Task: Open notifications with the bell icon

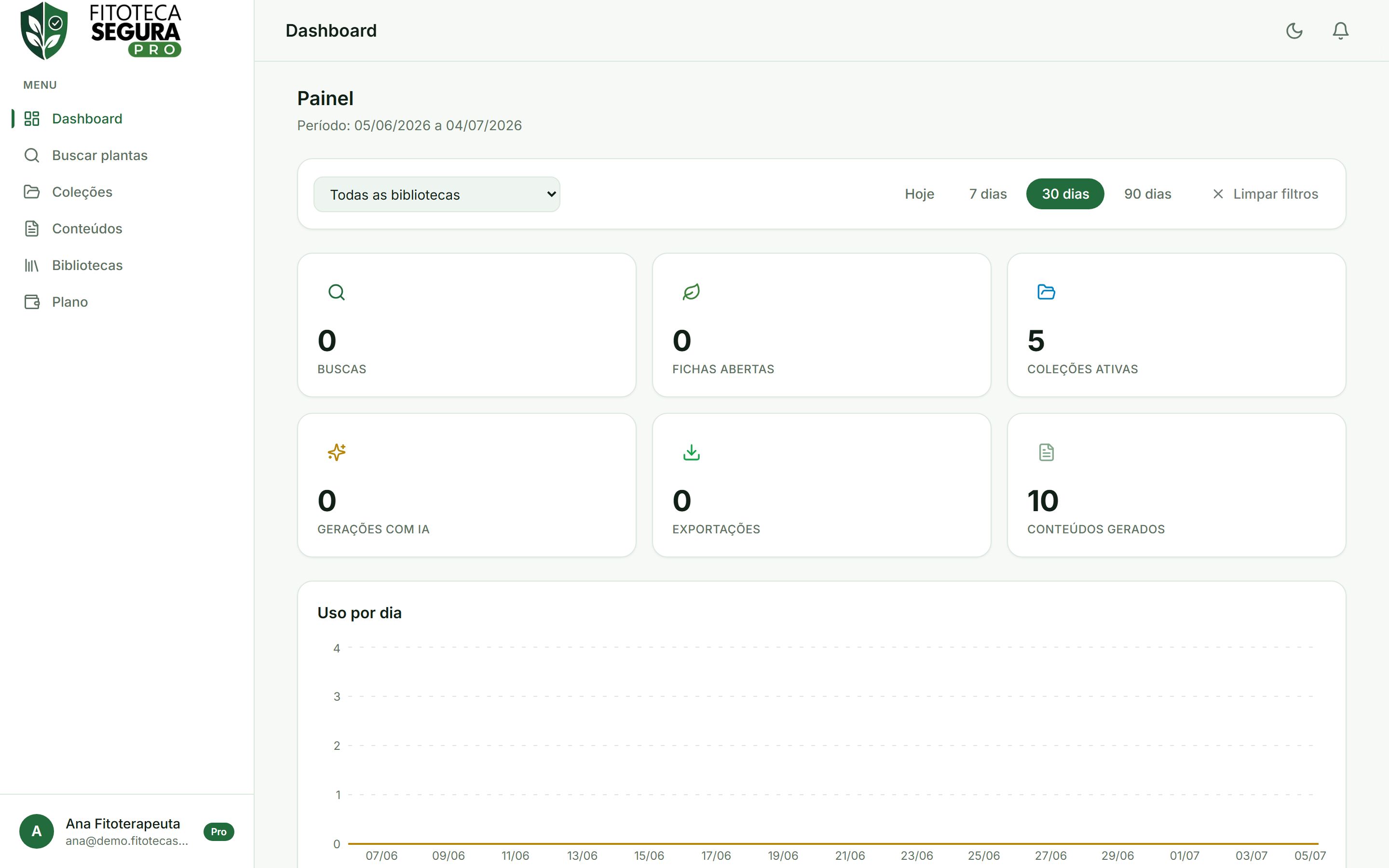Action: (x=1340, y=30)
